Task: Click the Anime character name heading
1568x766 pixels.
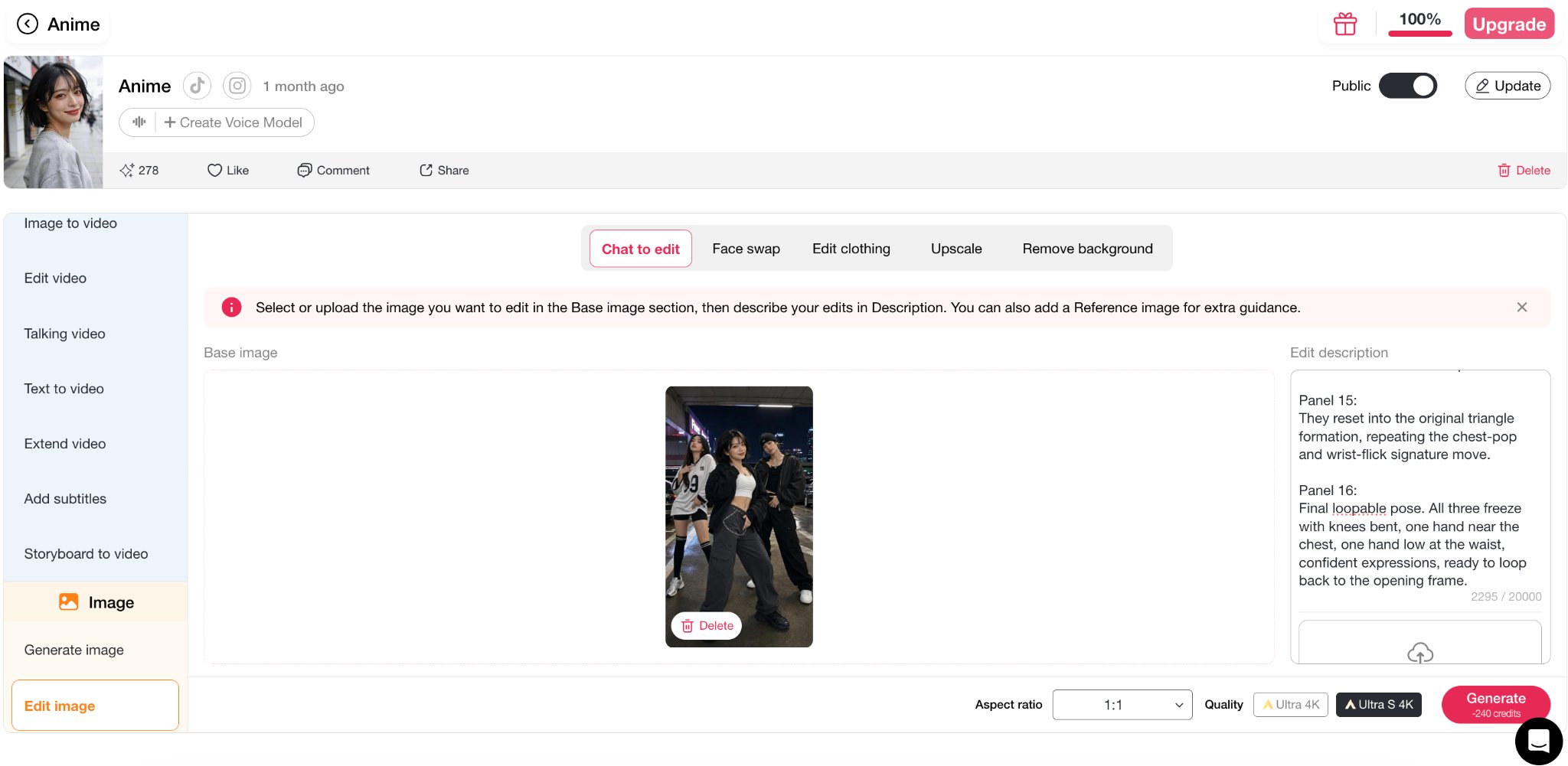Action: coord(145,86)
